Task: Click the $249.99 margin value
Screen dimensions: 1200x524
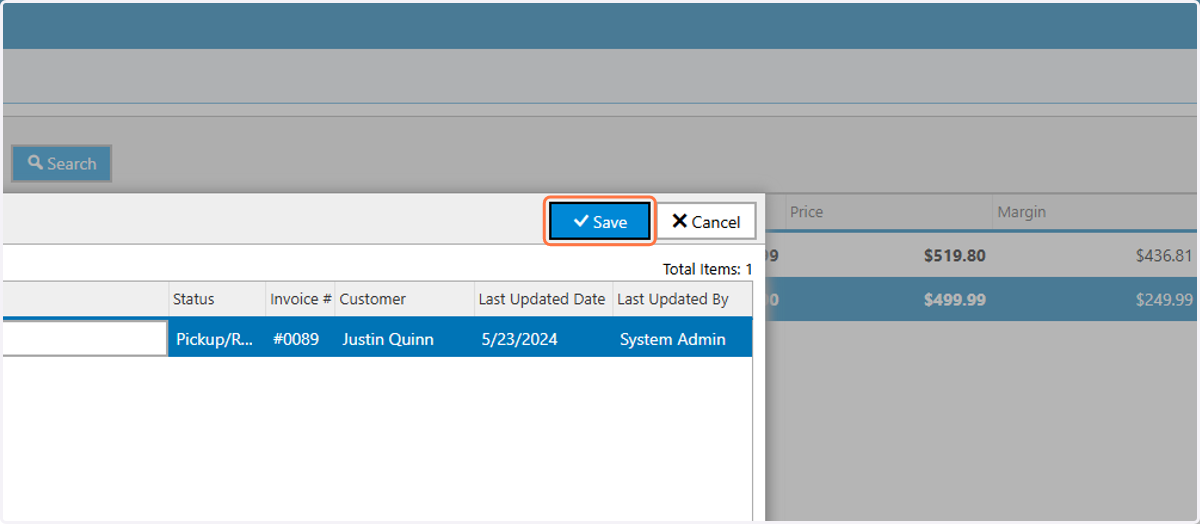Action: (x=1164, y=299)
